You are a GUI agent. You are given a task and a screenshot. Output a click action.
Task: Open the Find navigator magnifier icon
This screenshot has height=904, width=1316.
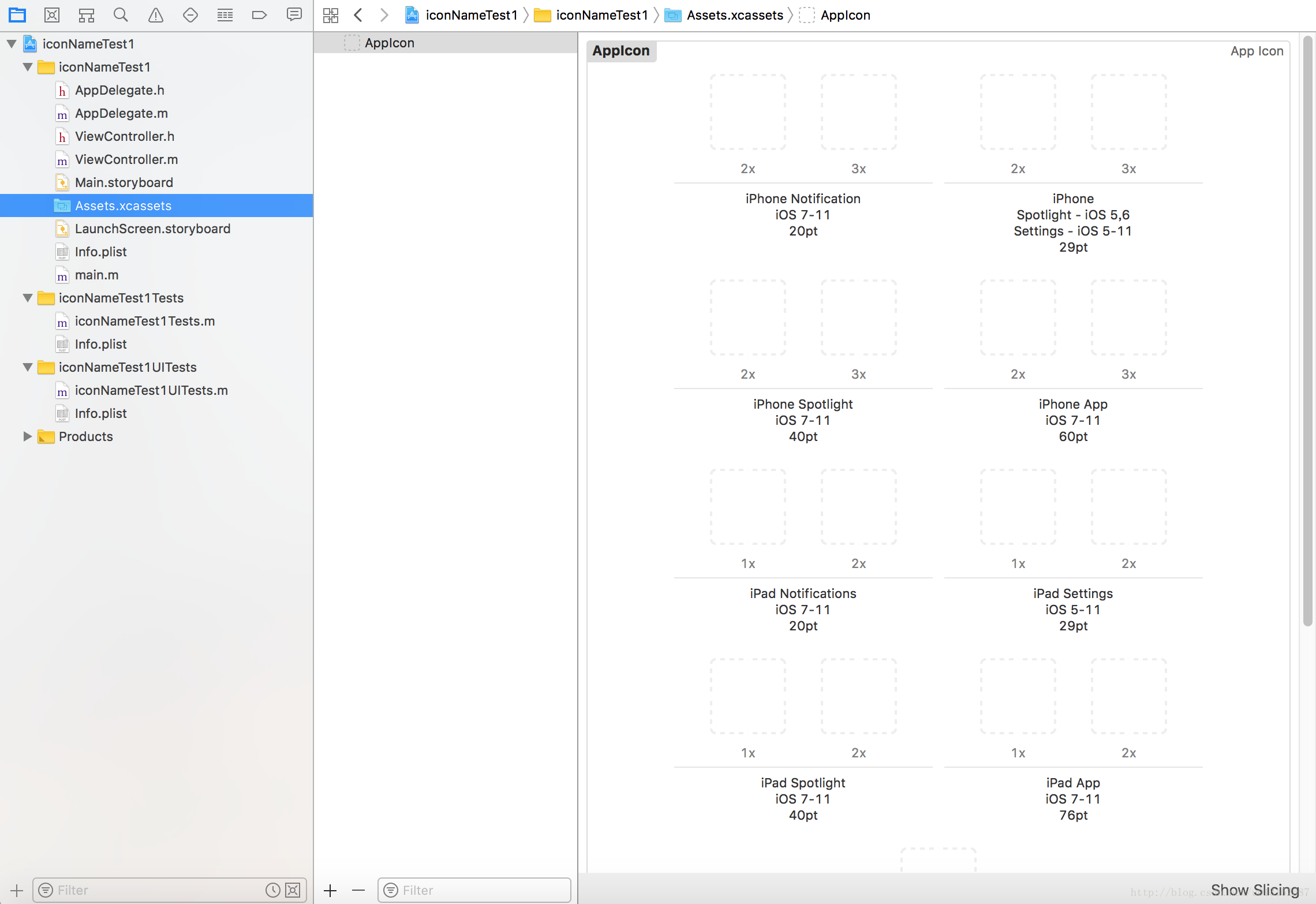[x=121, y=15]
